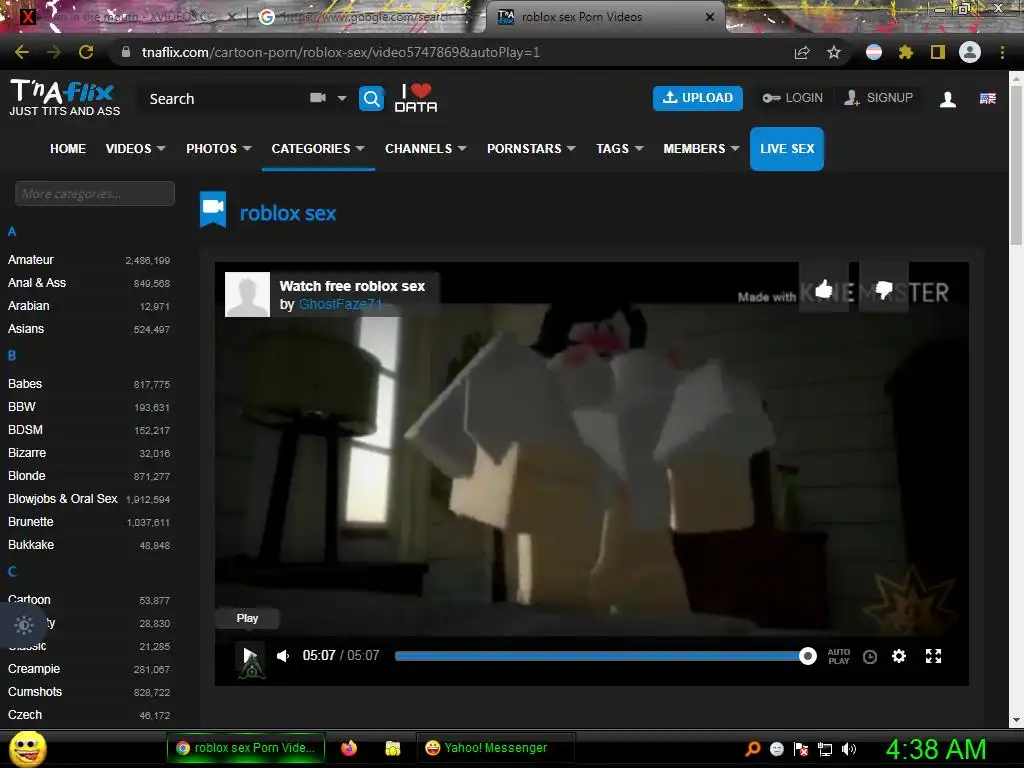Toggle AUTO PLAY in the player

click(x=839, y=656)
